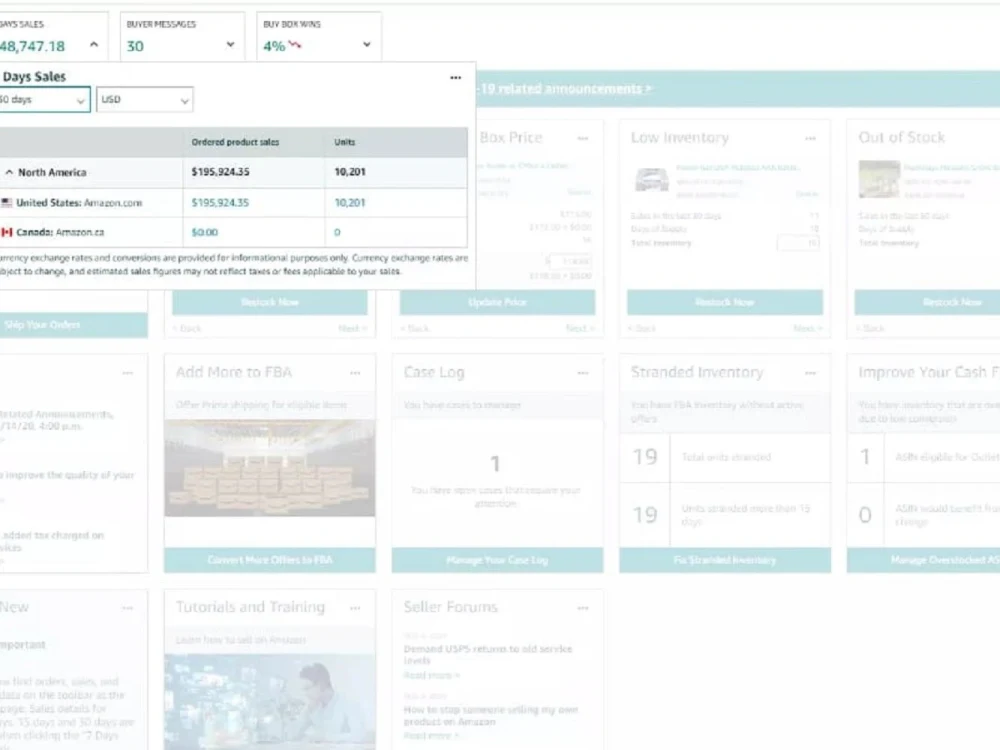Click Restock Now in Low Inventory card
The width and height of the screenshot is (1000, 750).
click(725, 302)
